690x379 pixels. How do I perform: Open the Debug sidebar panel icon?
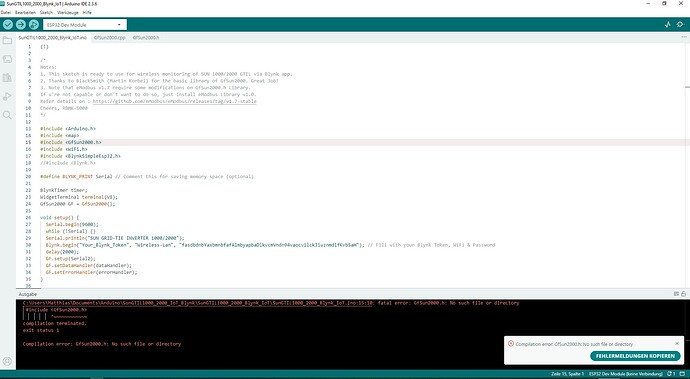click(x=7, y=96)
